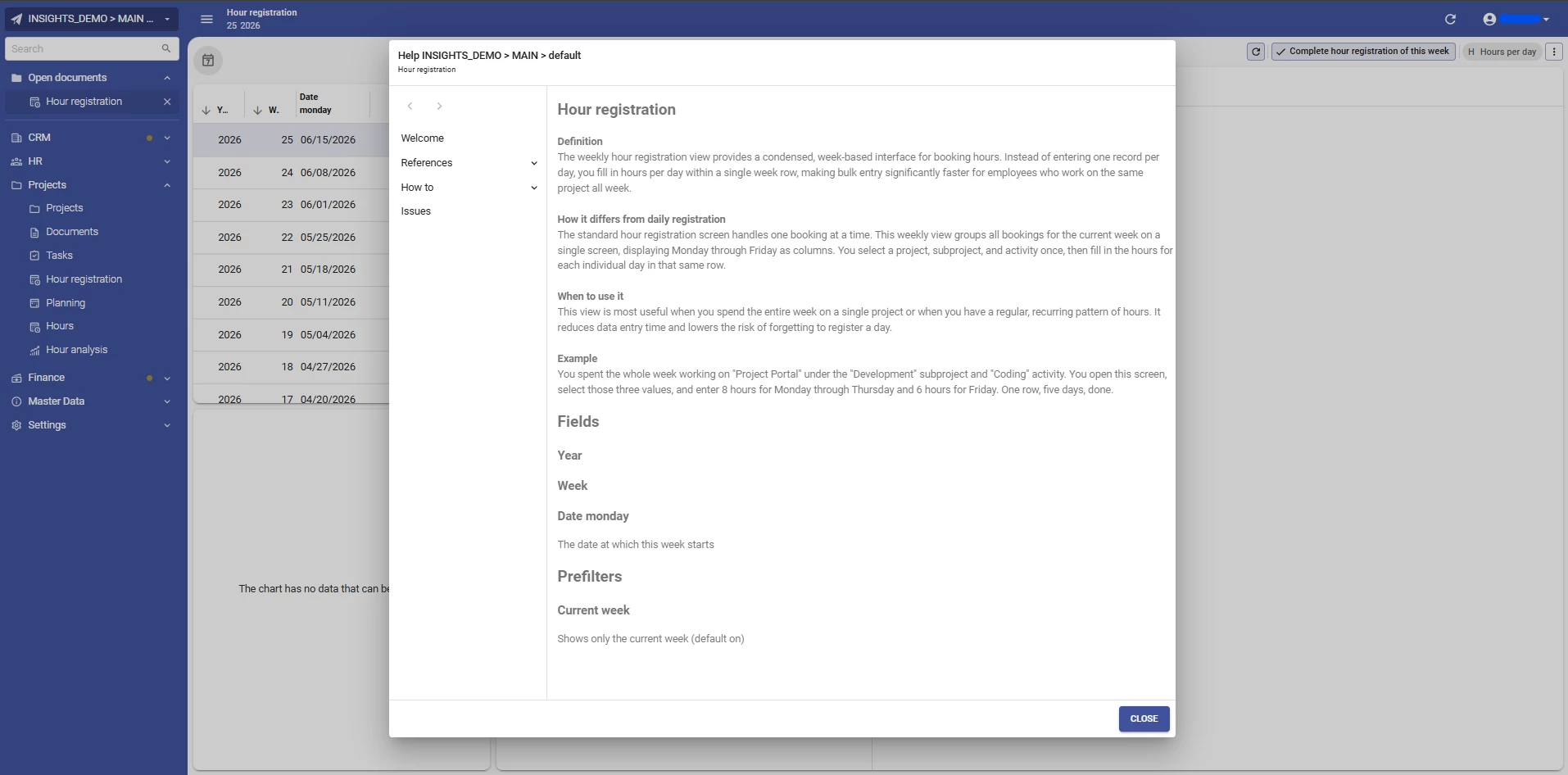Viewport: 1568px width, 775px height.
Task: Select week 19 row 05/04/2026
Action: point(292,335)
